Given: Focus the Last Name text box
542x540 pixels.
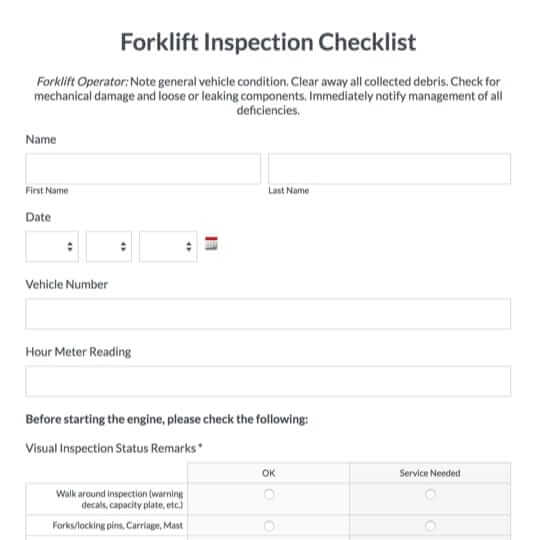Looking at the screenshot, I should coord(390,169).
